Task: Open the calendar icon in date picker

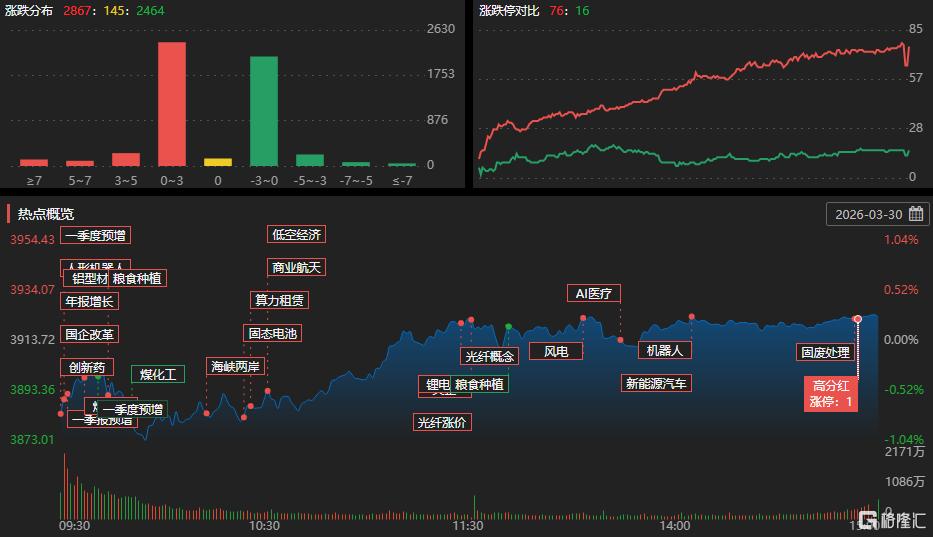Action: [915, 214]
